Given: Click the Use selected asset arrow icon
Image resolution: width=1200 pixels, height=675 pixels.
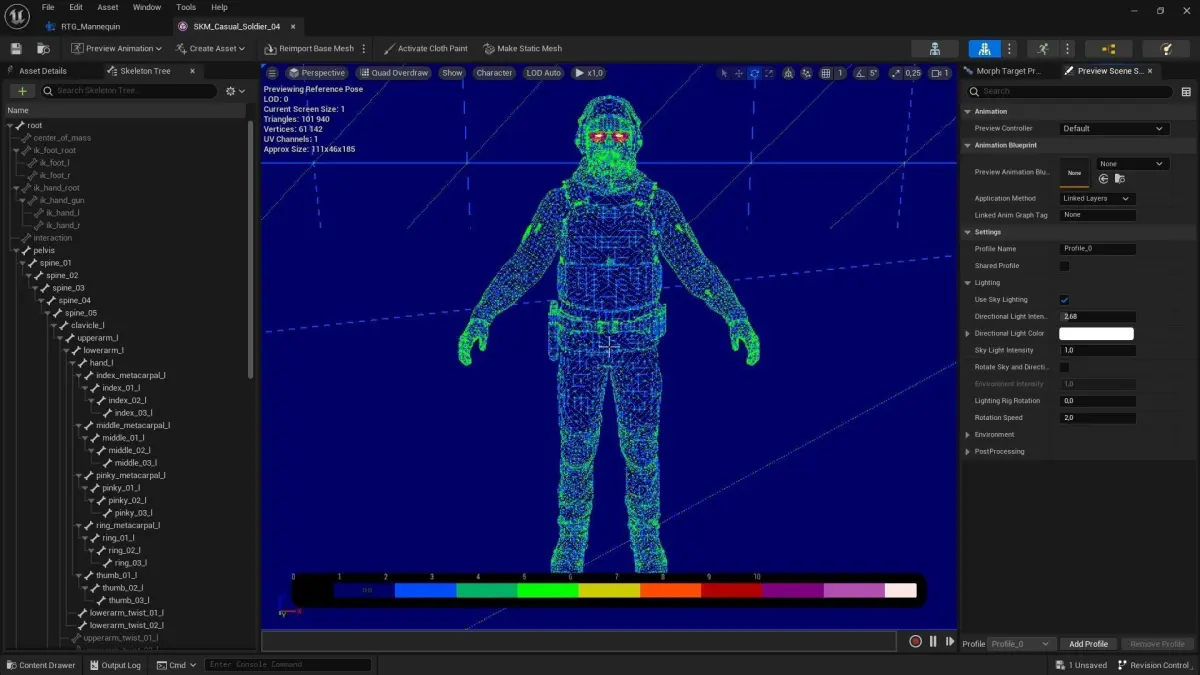Looking at the screenshot, I should coord(1103,179).
